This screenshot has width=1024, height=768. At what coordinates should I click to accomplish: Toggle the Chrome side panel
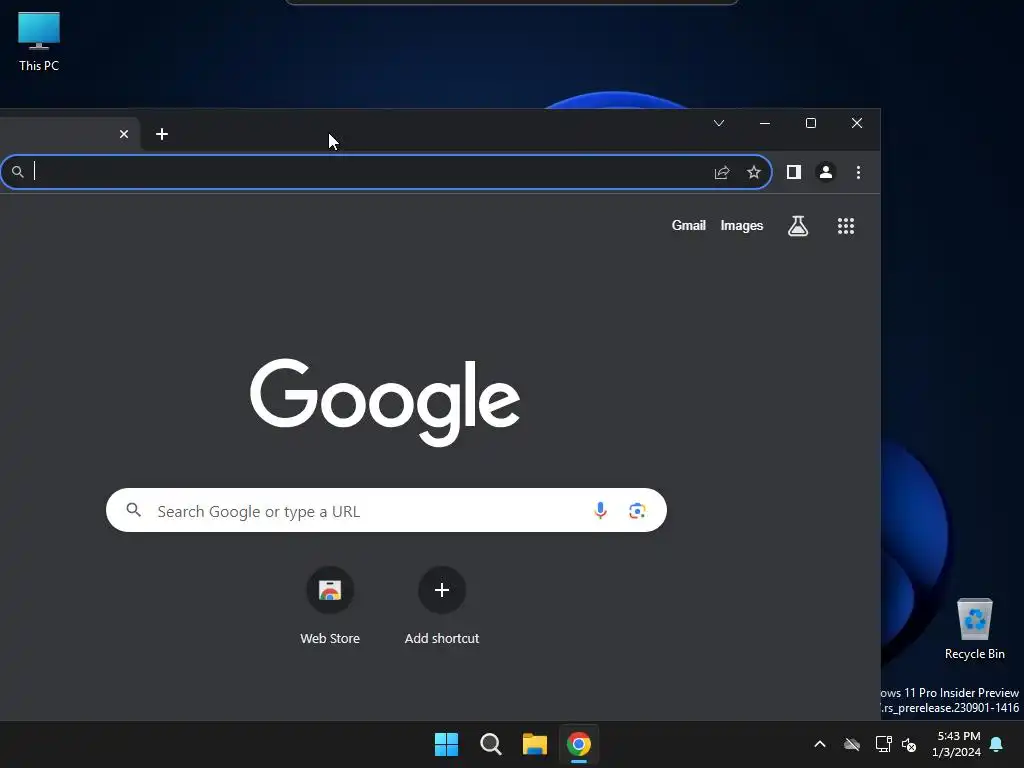click(793, 172)
